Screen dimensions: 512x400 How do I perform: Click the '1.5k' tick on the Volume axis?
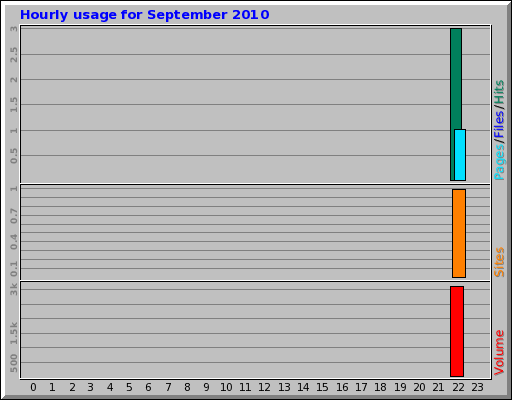(14, 333)
